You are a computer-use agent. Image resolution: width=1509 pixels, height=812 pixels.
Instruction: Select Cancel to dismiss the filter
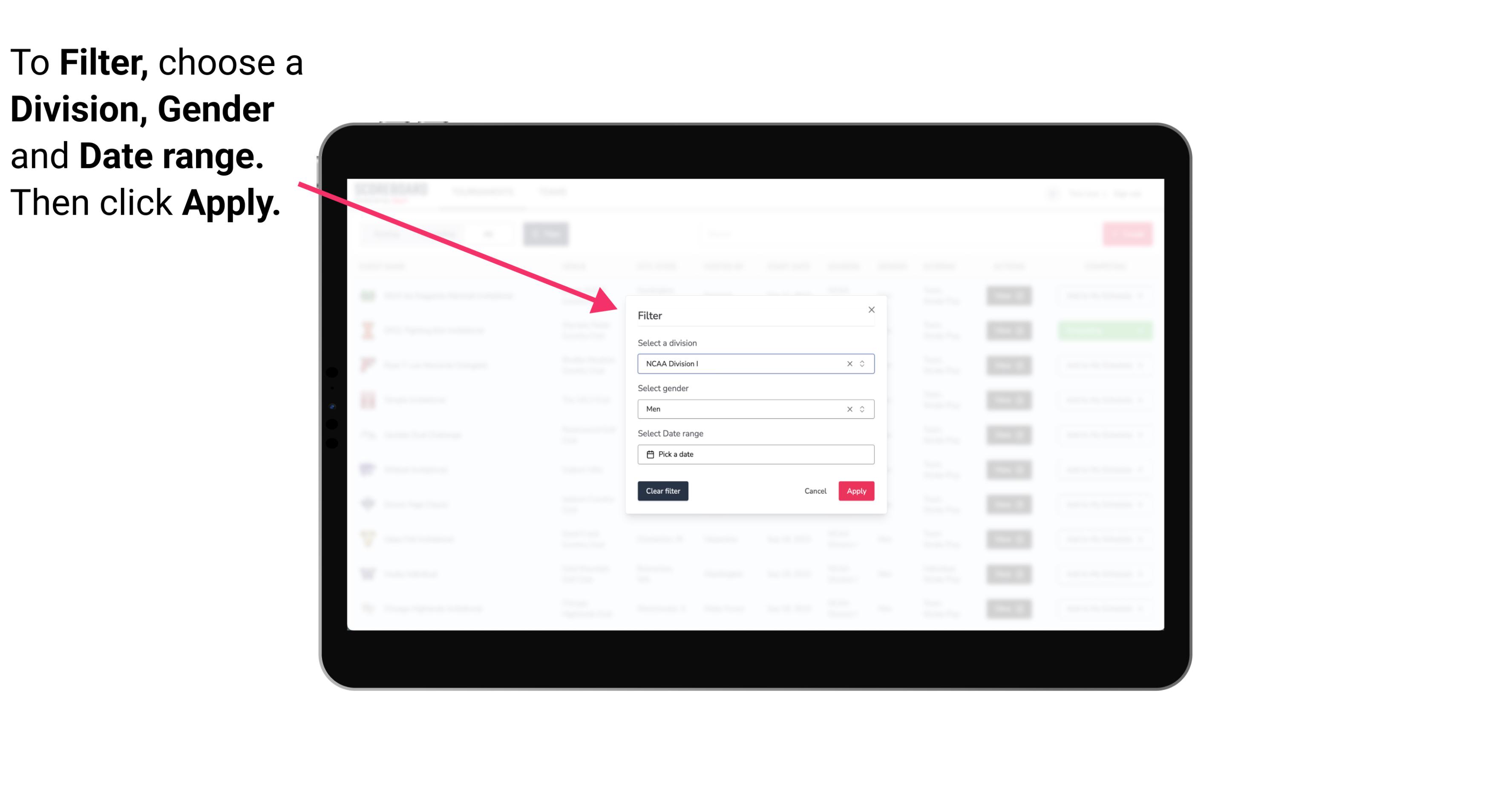pyautogui.click(x=815, y=491)
